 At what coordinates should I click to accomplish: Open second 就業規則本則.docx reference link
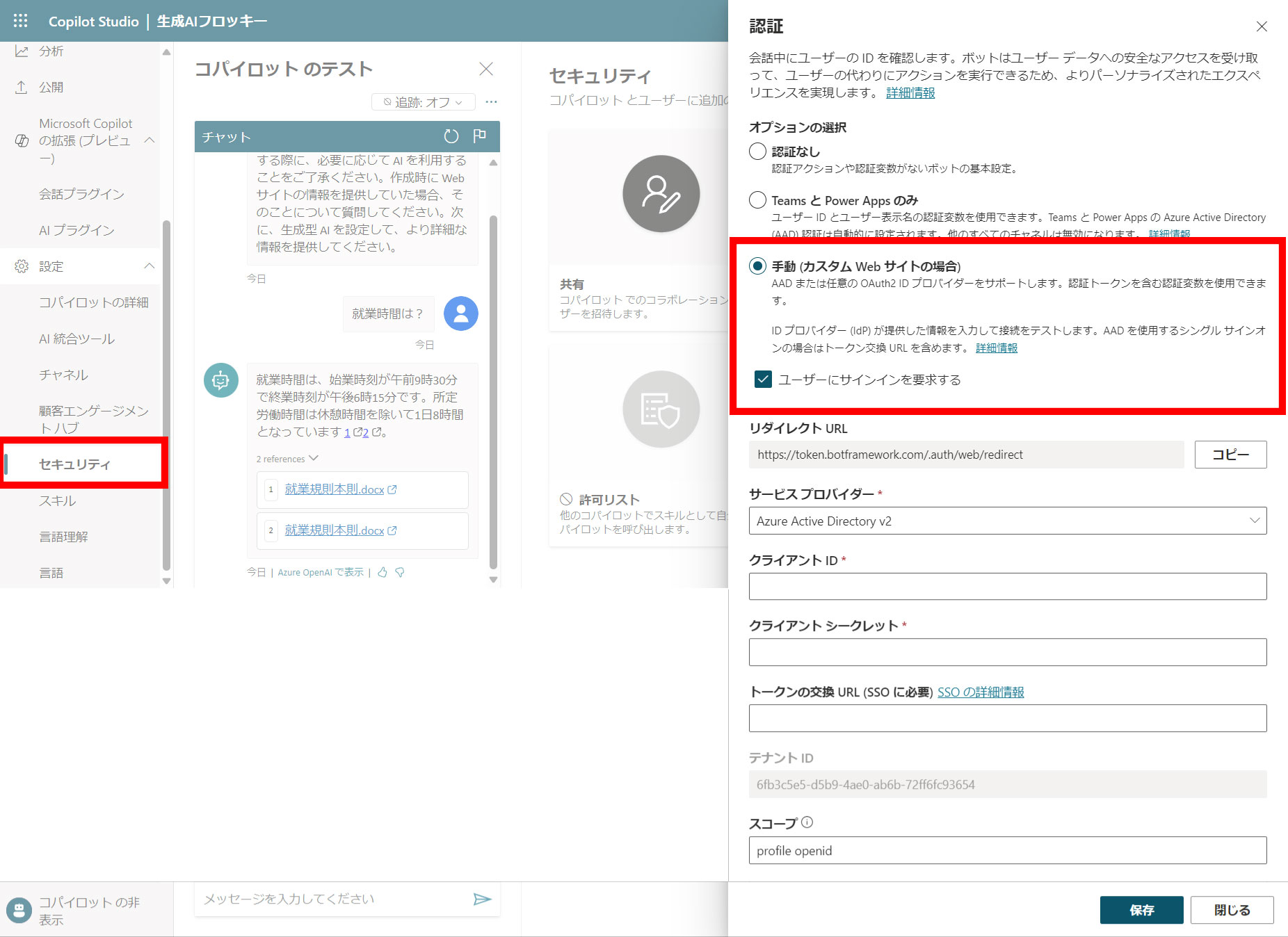[335, 530]
